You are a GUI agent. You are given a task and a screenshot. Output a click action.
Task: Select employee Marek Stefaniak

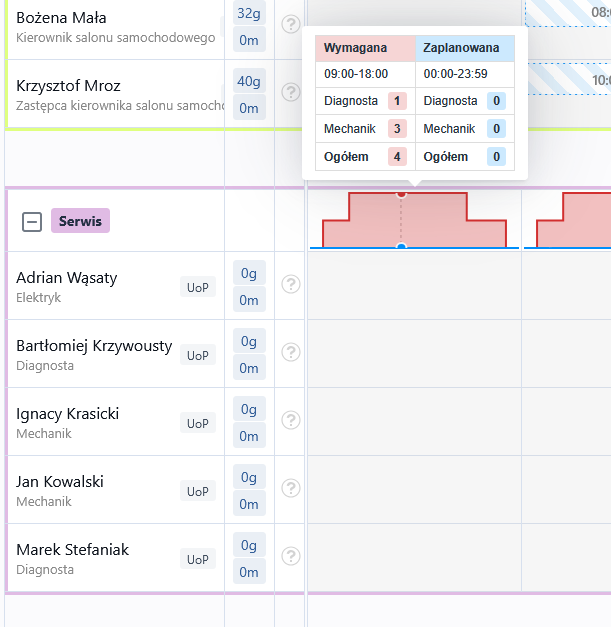pyautogui.click(x=72, y=550)
